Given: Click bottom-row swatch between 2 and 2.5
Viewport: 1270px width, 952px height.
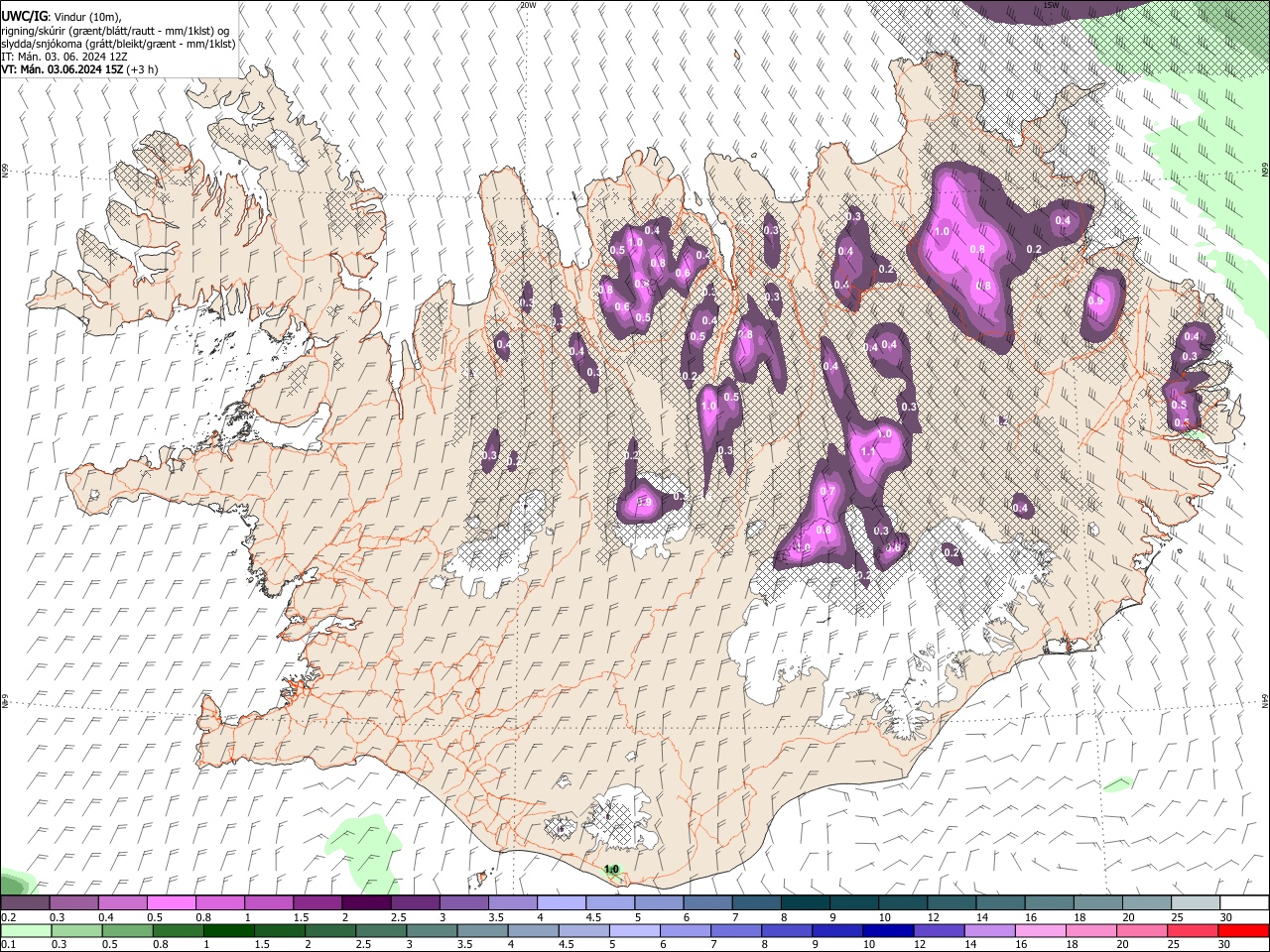Looking at the screenshot, I should click(x=330, y=930).
